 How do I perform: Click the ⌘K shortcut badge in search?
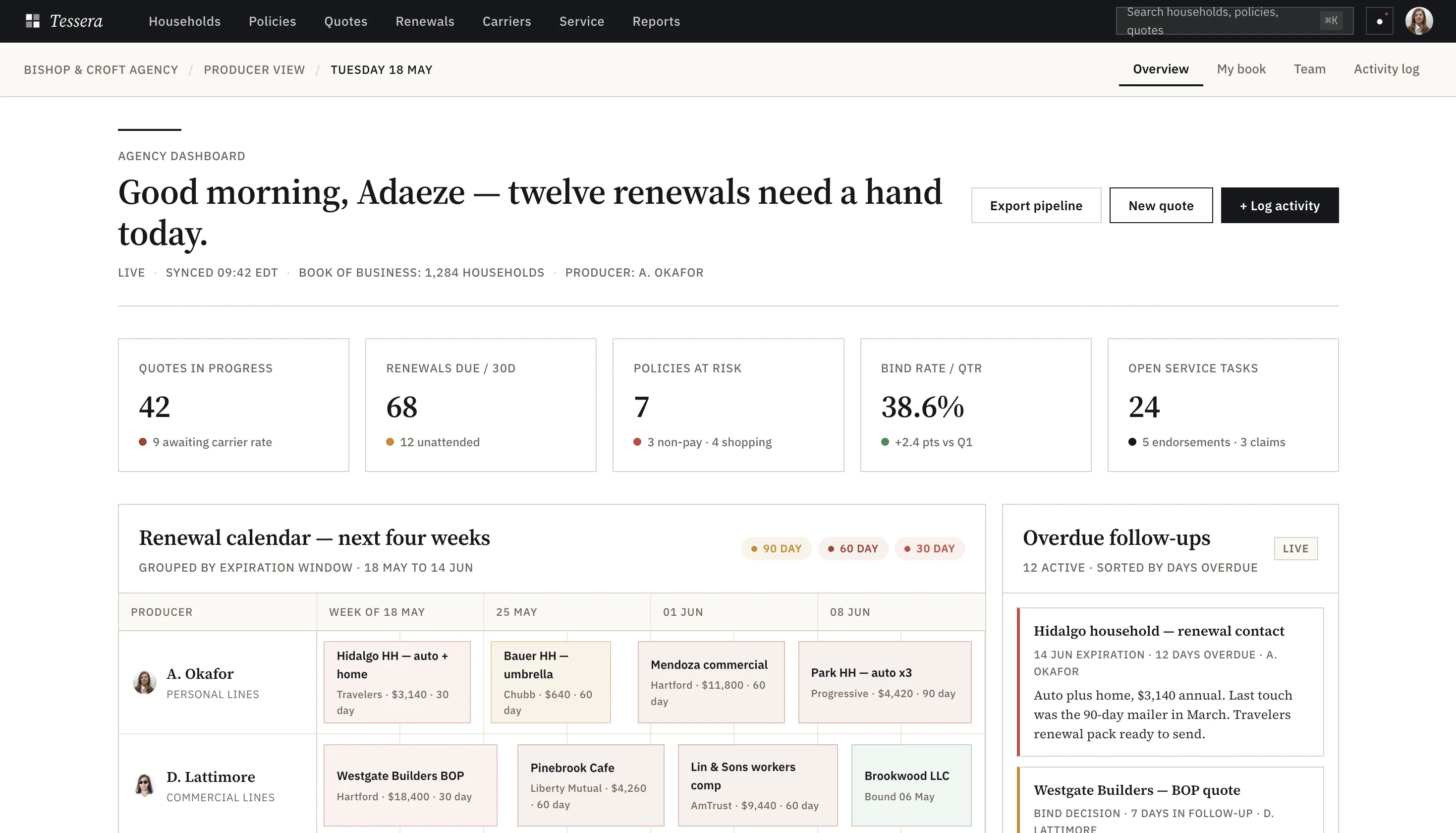(x=1331, y=21)
